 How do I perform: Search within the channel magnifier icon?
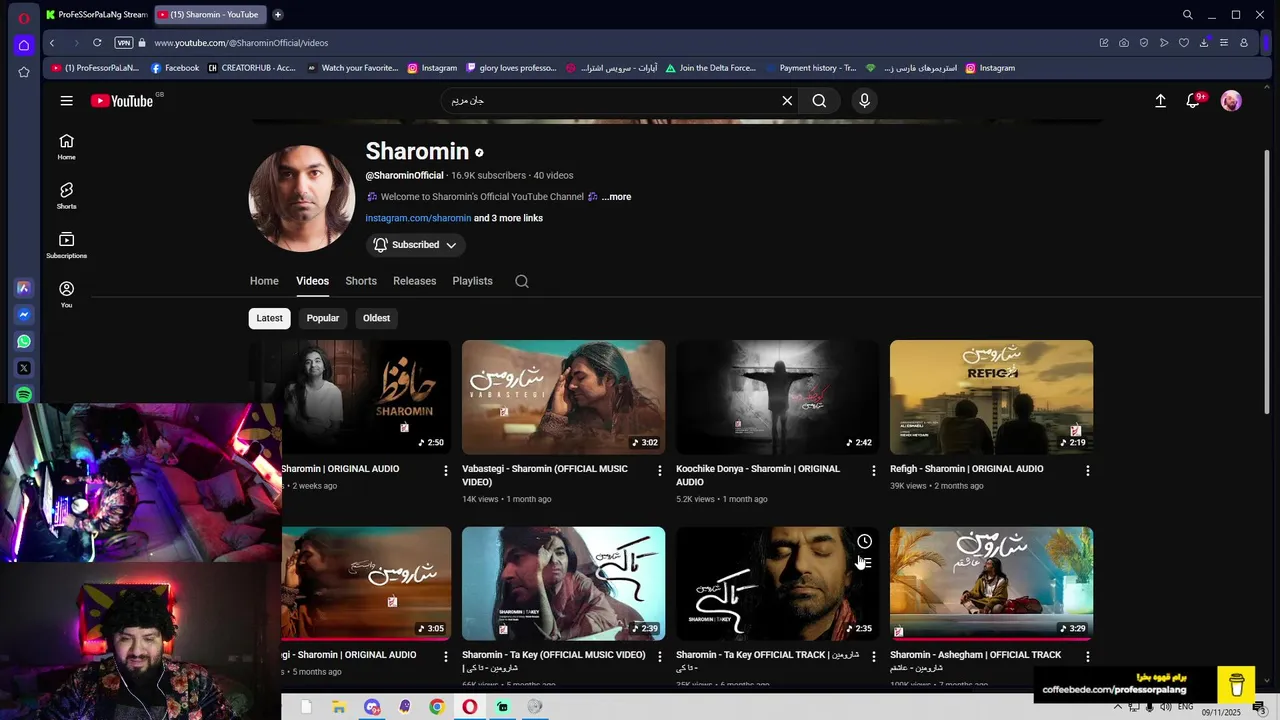click(522, 281)
